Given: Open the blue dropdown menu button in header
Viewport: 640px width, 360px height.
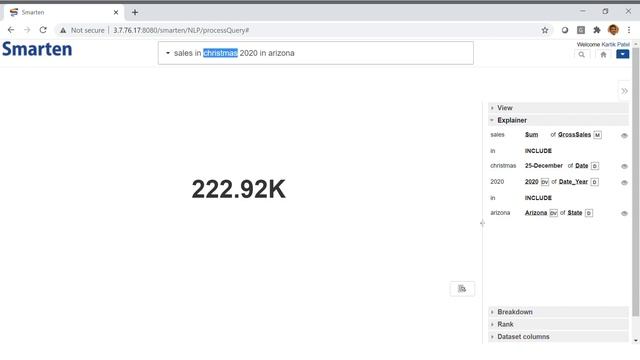Looking at the screenshot, I should tap(622, 54).
